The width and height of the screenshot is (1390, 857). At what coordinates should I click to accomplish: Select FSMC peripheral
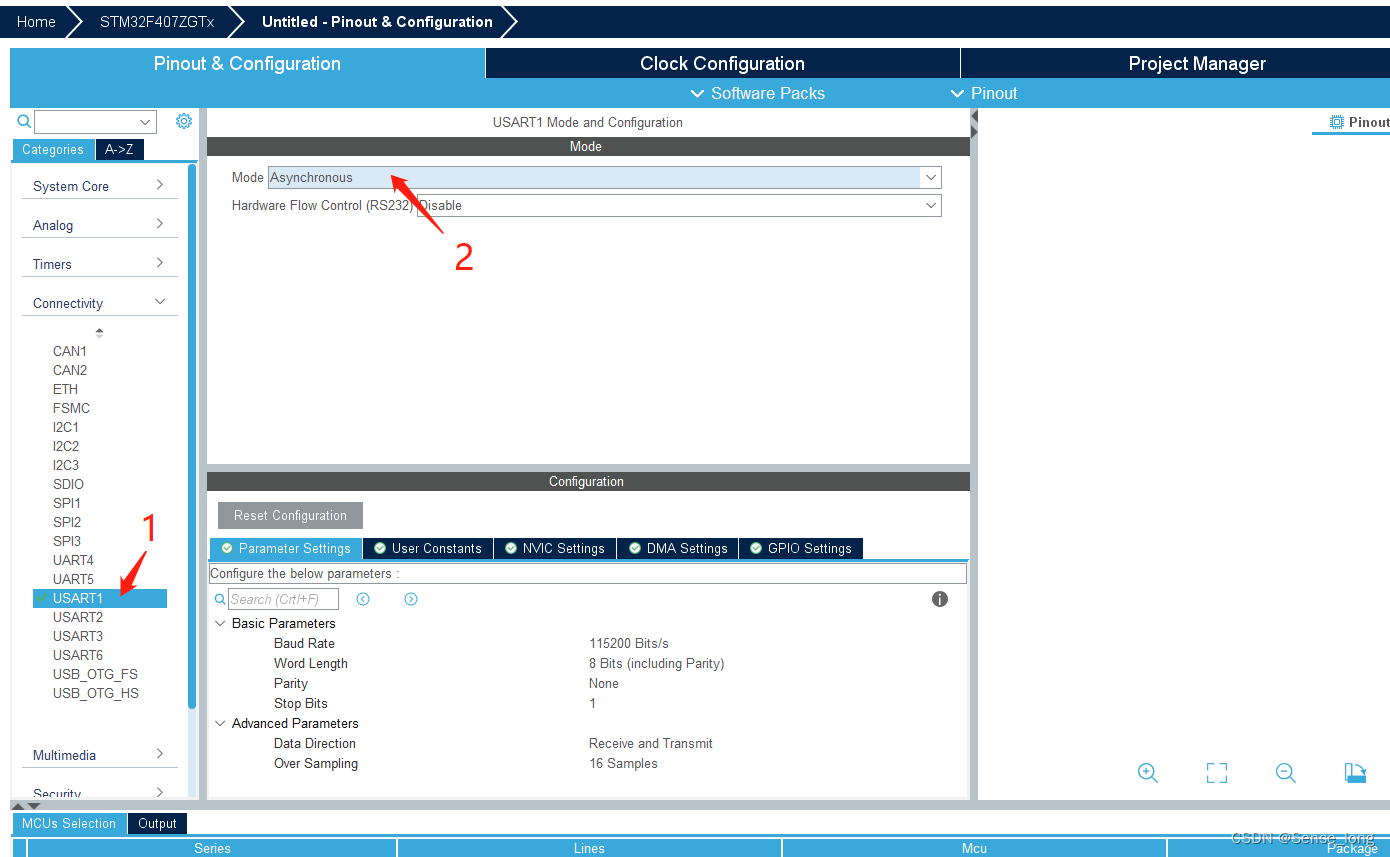pyautogui.click(x=71, y=408)
